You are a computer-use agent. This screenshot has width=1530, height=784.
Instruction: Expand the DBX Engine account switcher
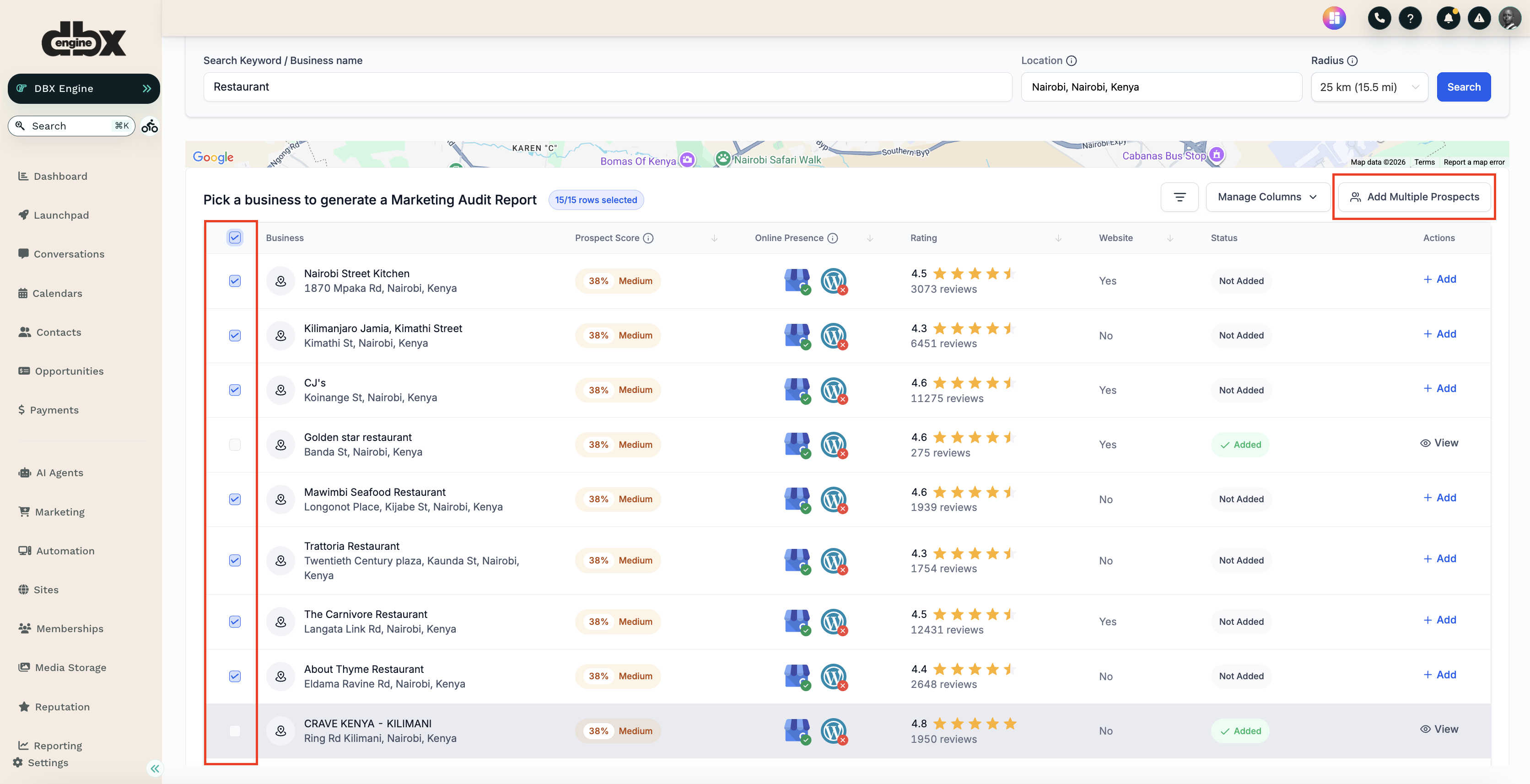pos(84,88)
